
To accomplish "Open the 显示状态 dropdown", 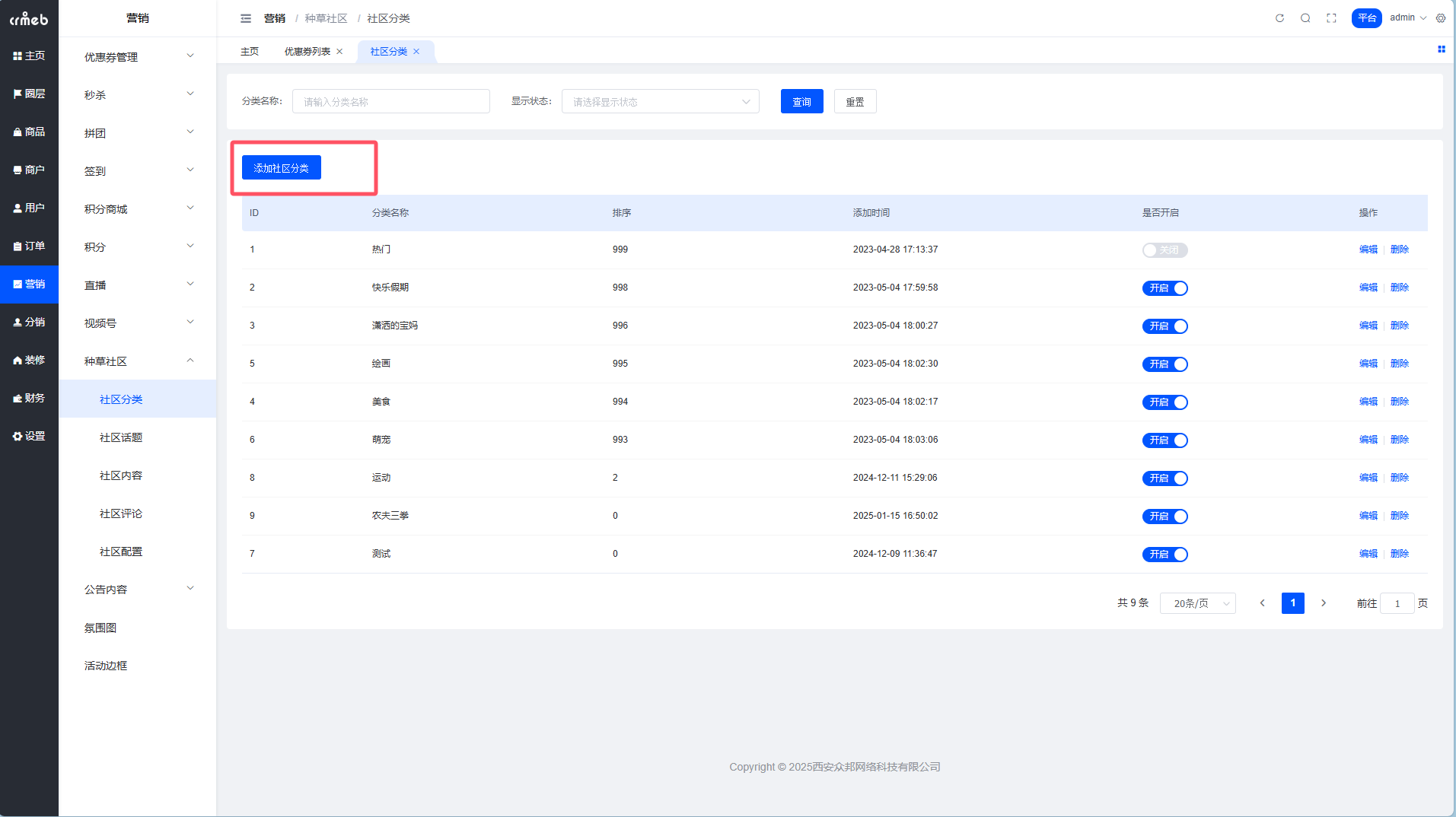I will 660,102.
